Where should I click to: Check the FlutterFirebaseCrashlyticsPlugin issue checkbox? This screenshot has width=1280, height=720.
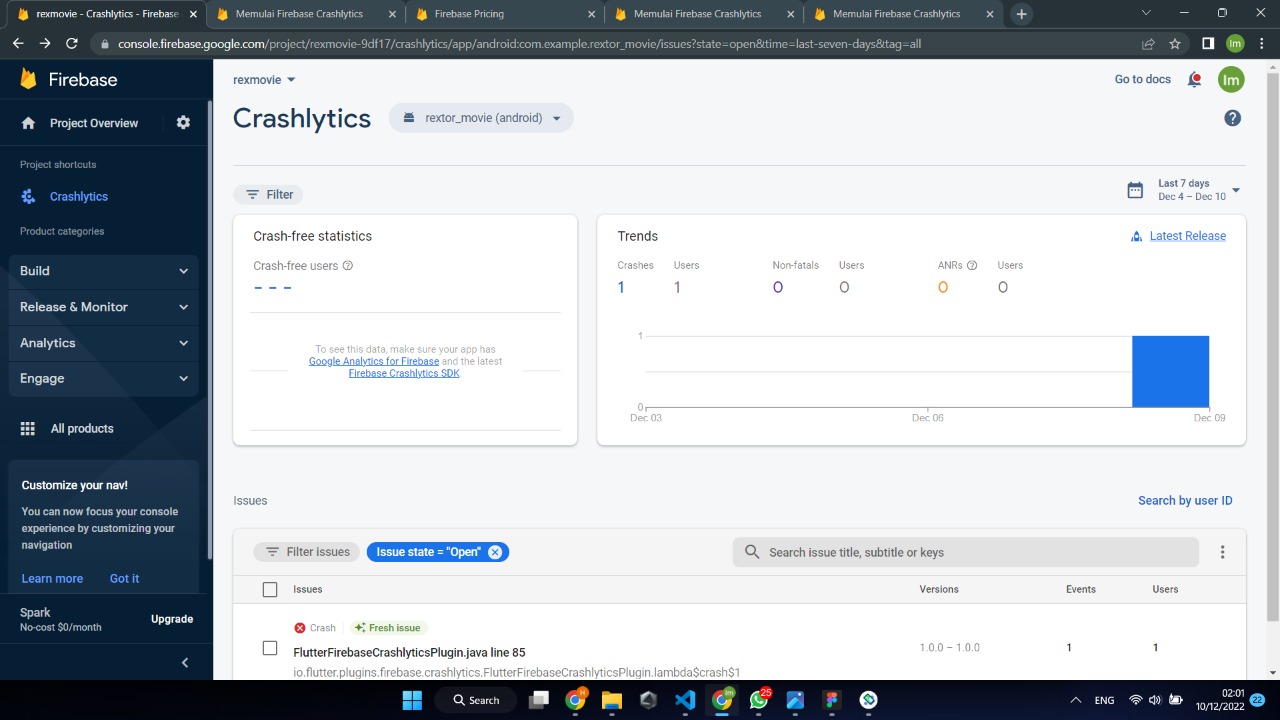270,648
